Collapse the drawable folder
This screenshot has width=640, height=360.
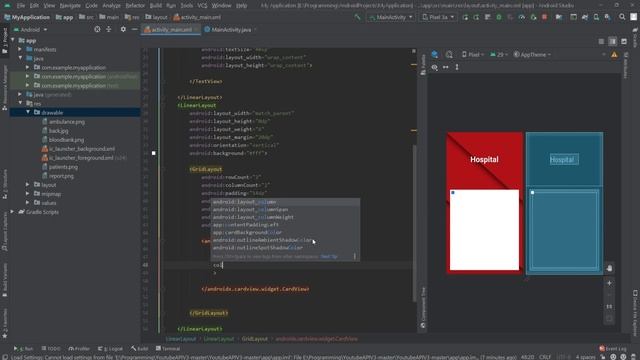point(28,112)
